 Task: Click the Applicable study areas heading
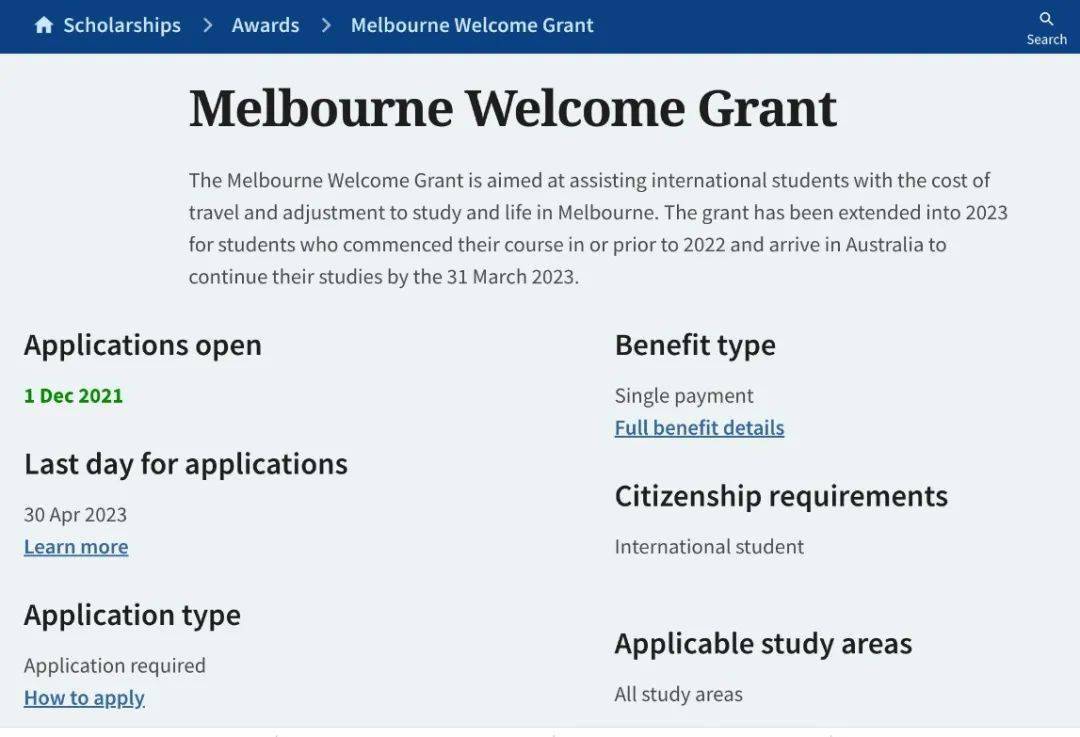[x=763, y=643]
